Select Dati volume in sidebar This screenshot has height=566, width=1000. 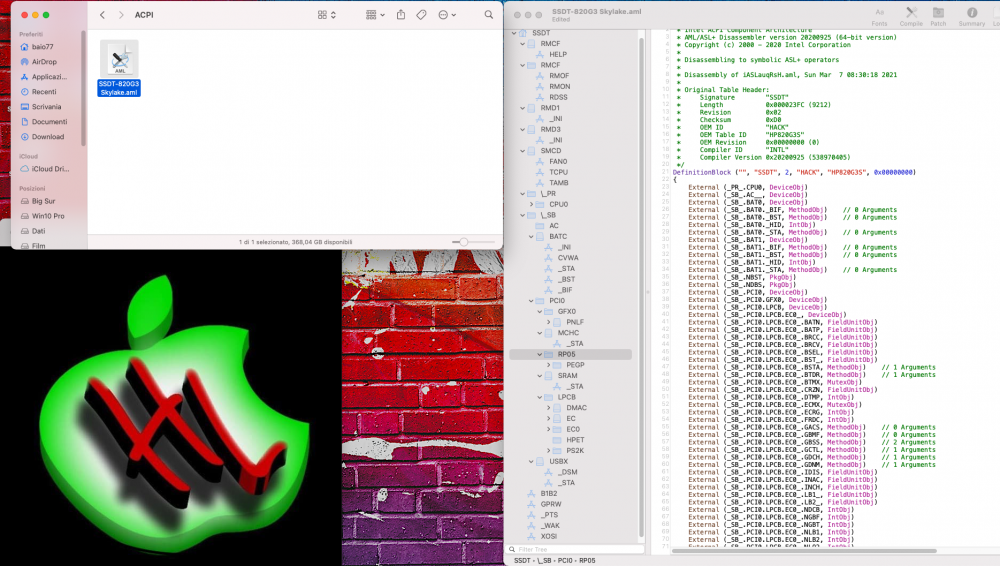pos(38,231)
